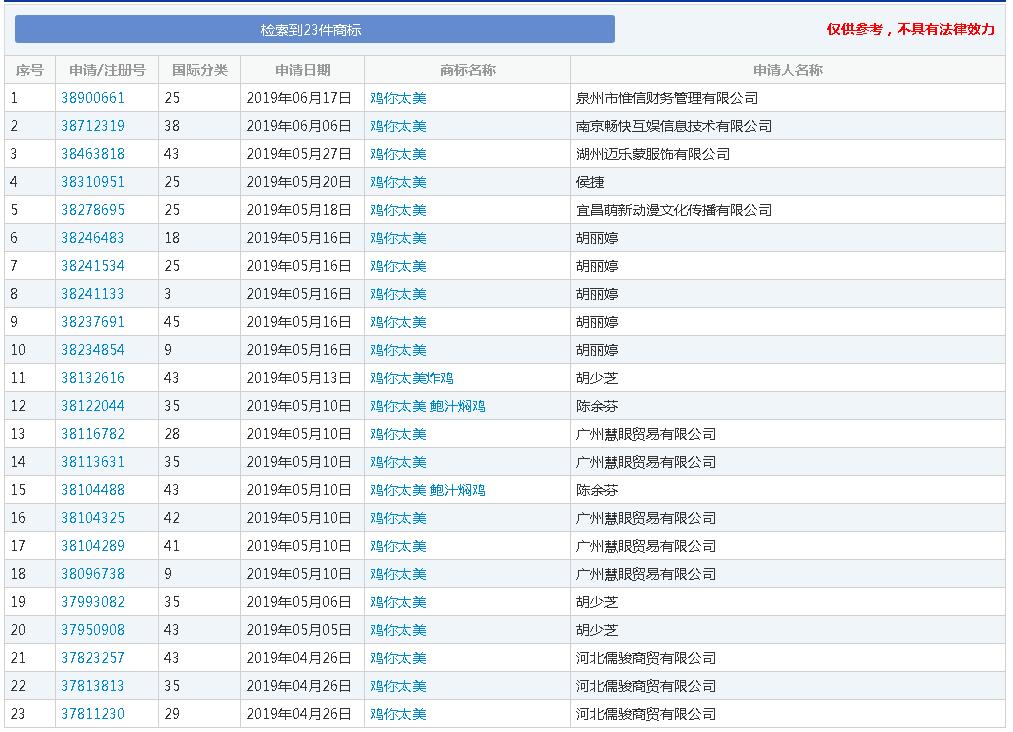This screenshot has width=1013, height=732.
Task: Click the 国际分类 column header
Action: point(199,70)
